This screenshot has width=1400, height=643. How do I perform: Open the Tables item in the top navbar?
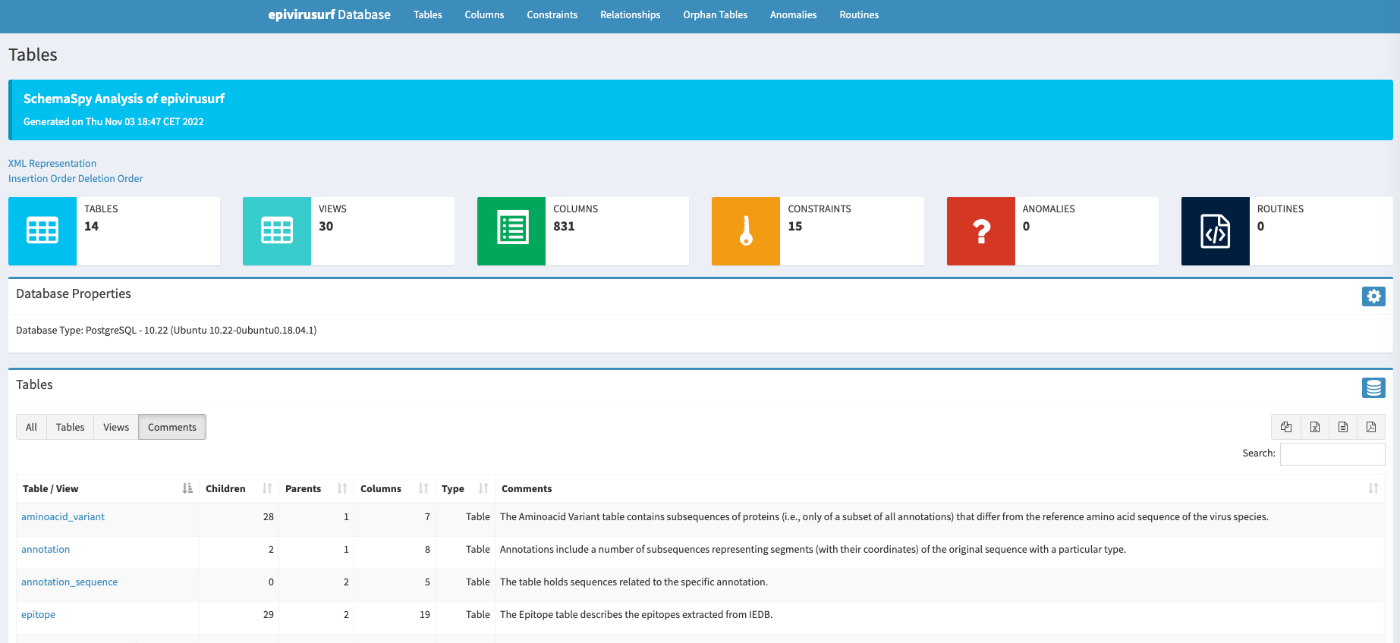pos(428,15)
